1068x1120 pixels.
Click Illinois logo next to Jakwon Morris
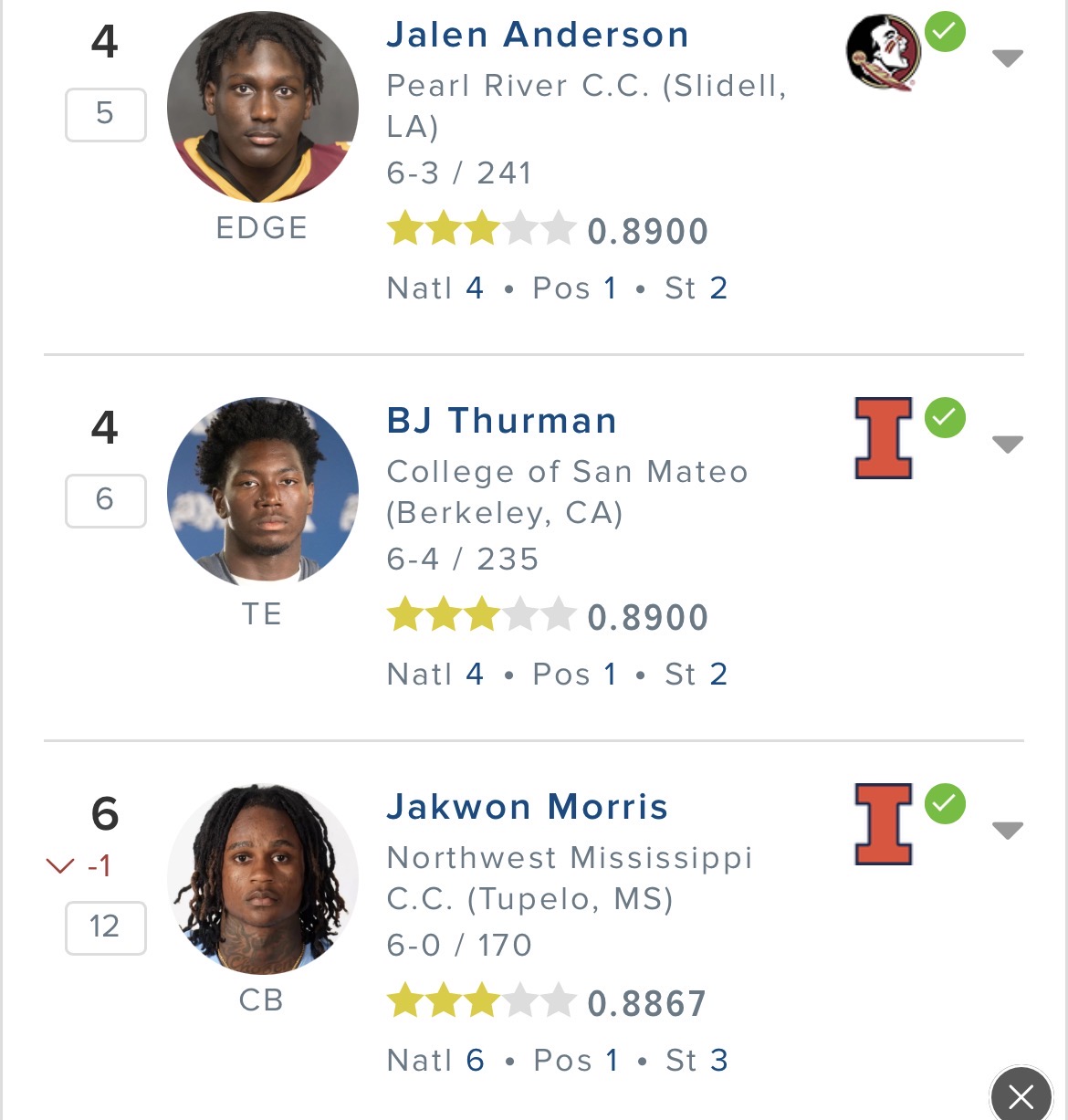[x=883, y=824]
